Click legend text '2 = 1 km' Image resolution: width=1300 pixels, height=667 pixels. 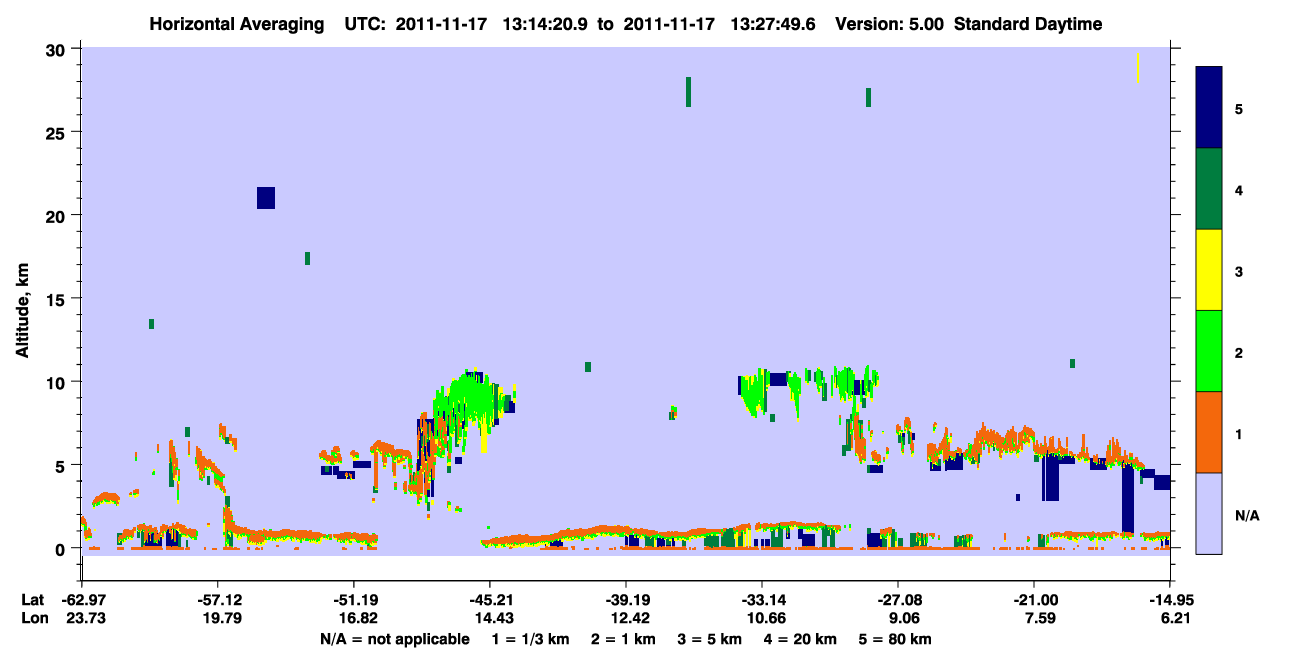[623, 639]
